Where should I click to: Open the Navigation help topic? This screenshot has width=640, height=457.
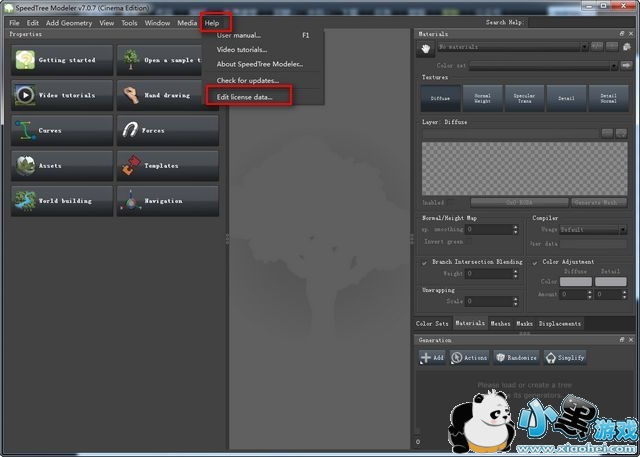168,201
